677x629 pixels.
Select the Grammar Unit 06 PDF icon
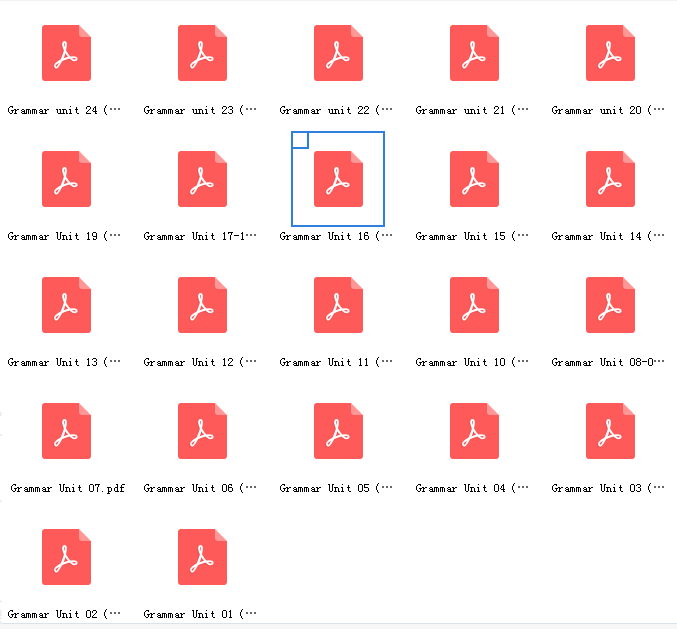pyautogui.click(x=202, y=431)
